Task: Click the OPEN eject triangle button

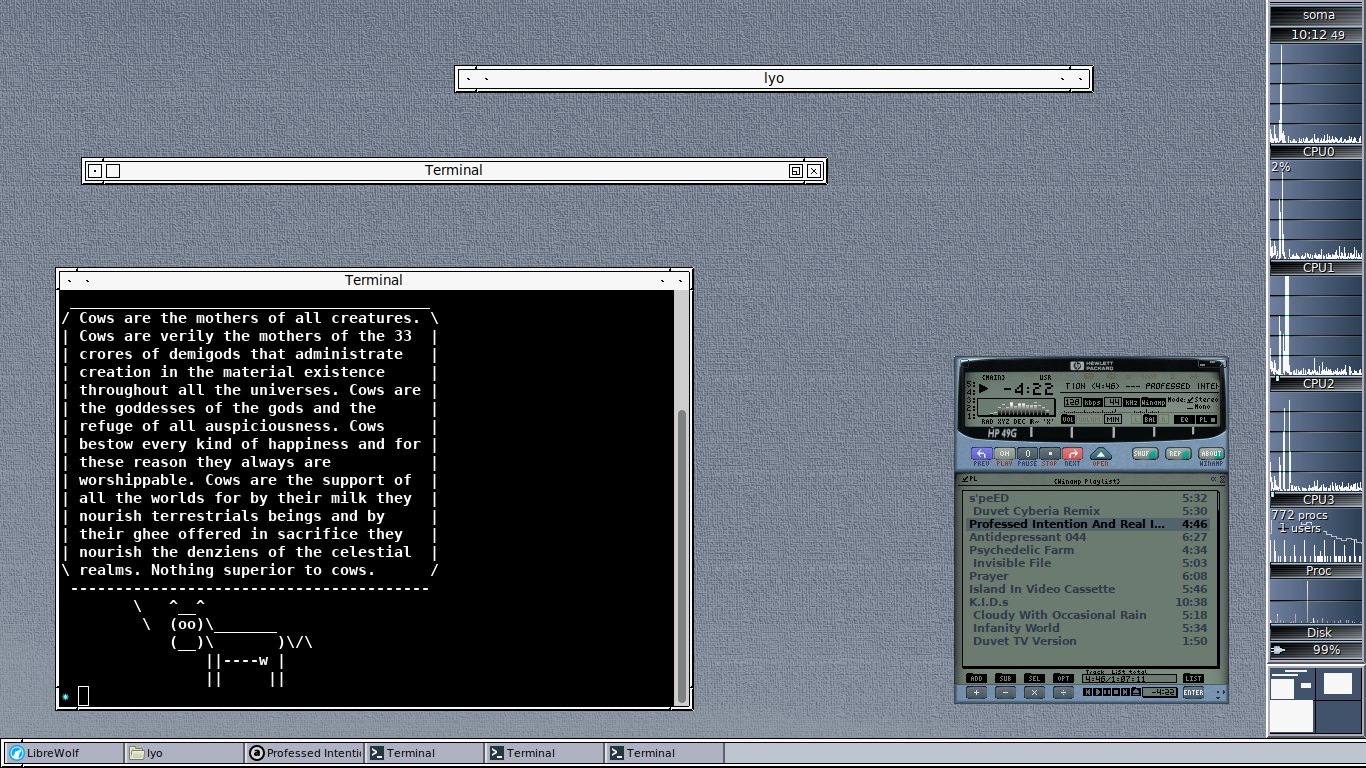Action: point(1101,454)
